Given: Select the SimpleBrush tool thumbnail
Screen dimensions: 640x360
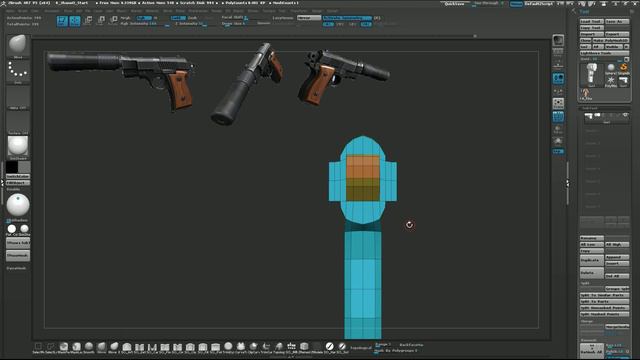Looking at the screenshot, I should (x=624, y=69).
